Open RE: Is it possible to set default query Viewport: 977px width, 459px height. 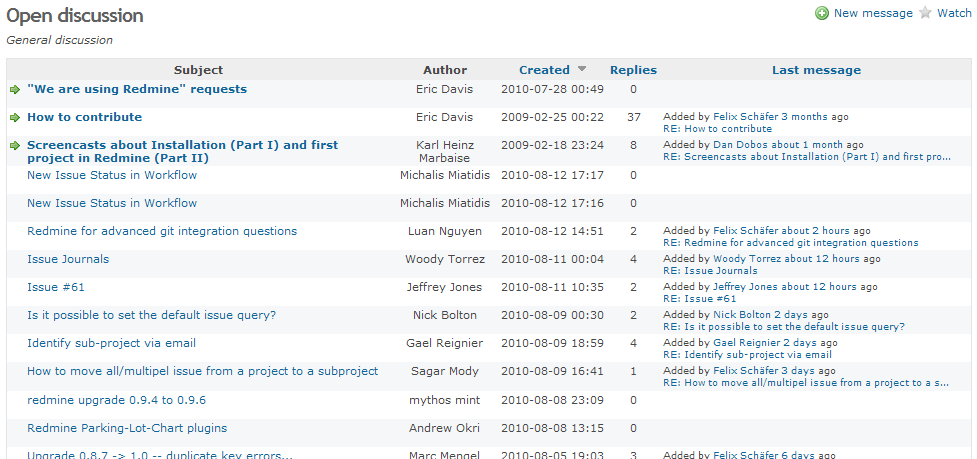[784, 327]
